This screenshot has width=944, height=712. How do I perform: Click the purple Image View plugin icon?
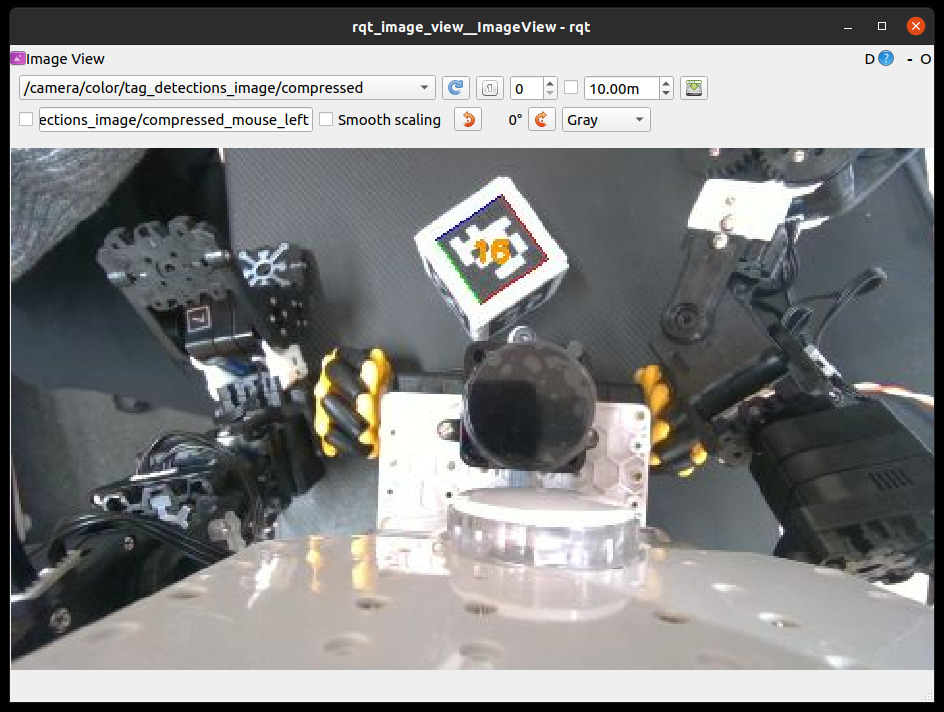point(17,59)
